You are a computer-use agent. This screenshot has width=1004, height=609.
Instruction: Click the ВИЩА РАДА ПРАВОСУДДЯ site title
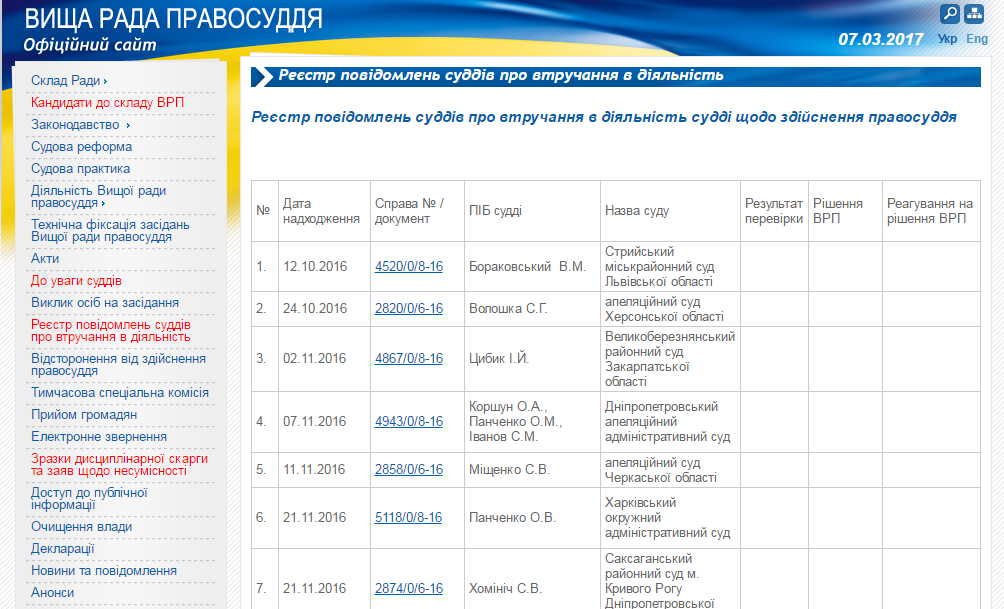click(x=173, y=18)
